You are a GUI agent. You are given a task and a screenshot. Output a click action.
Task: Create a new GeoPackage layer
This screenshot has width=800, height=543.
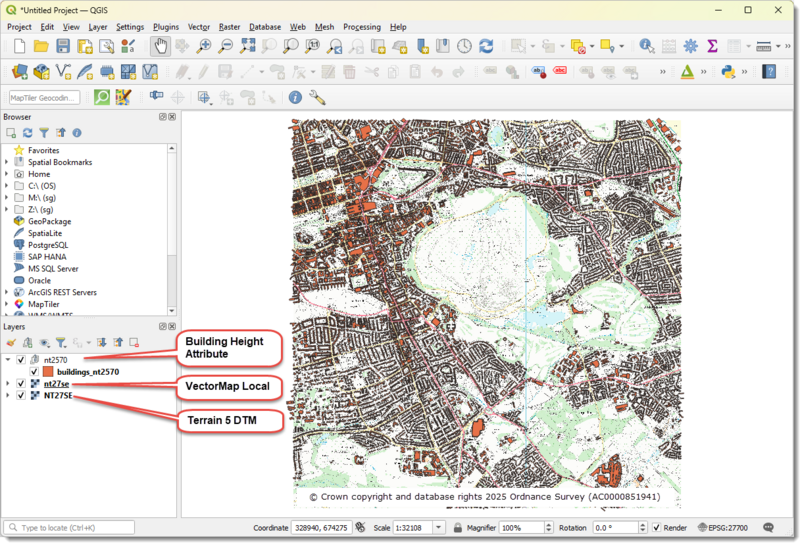click(41, 72)
